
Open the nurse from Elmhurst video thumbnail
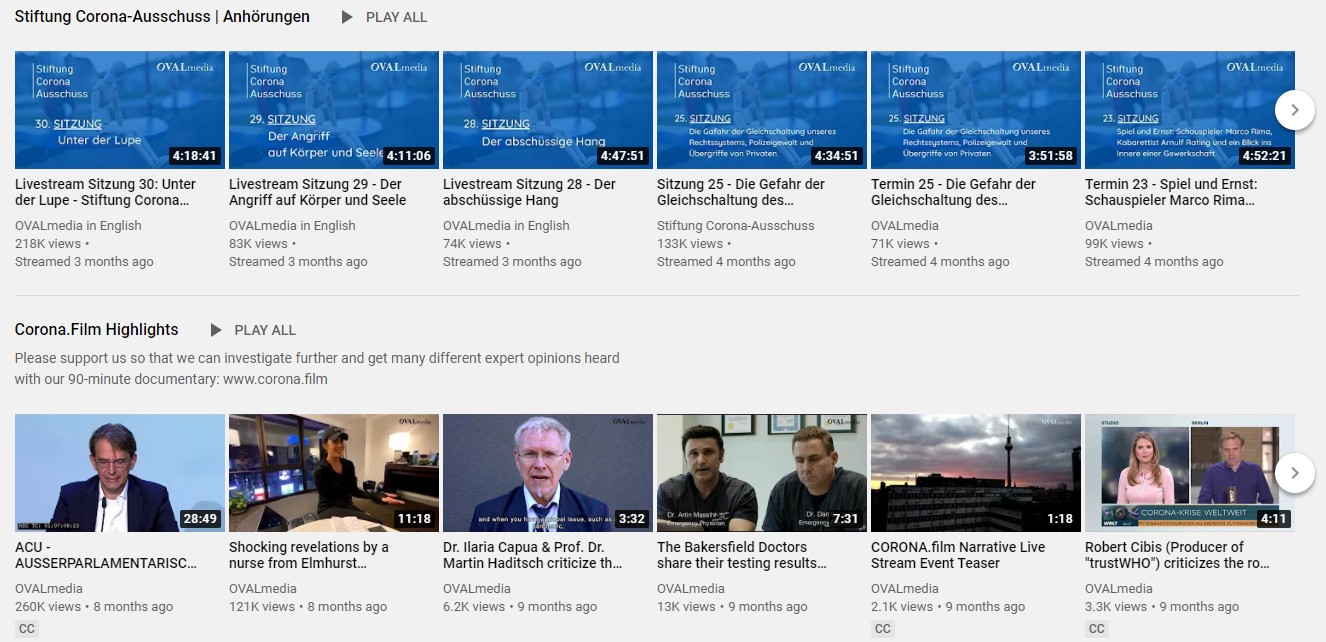[333, 473]
